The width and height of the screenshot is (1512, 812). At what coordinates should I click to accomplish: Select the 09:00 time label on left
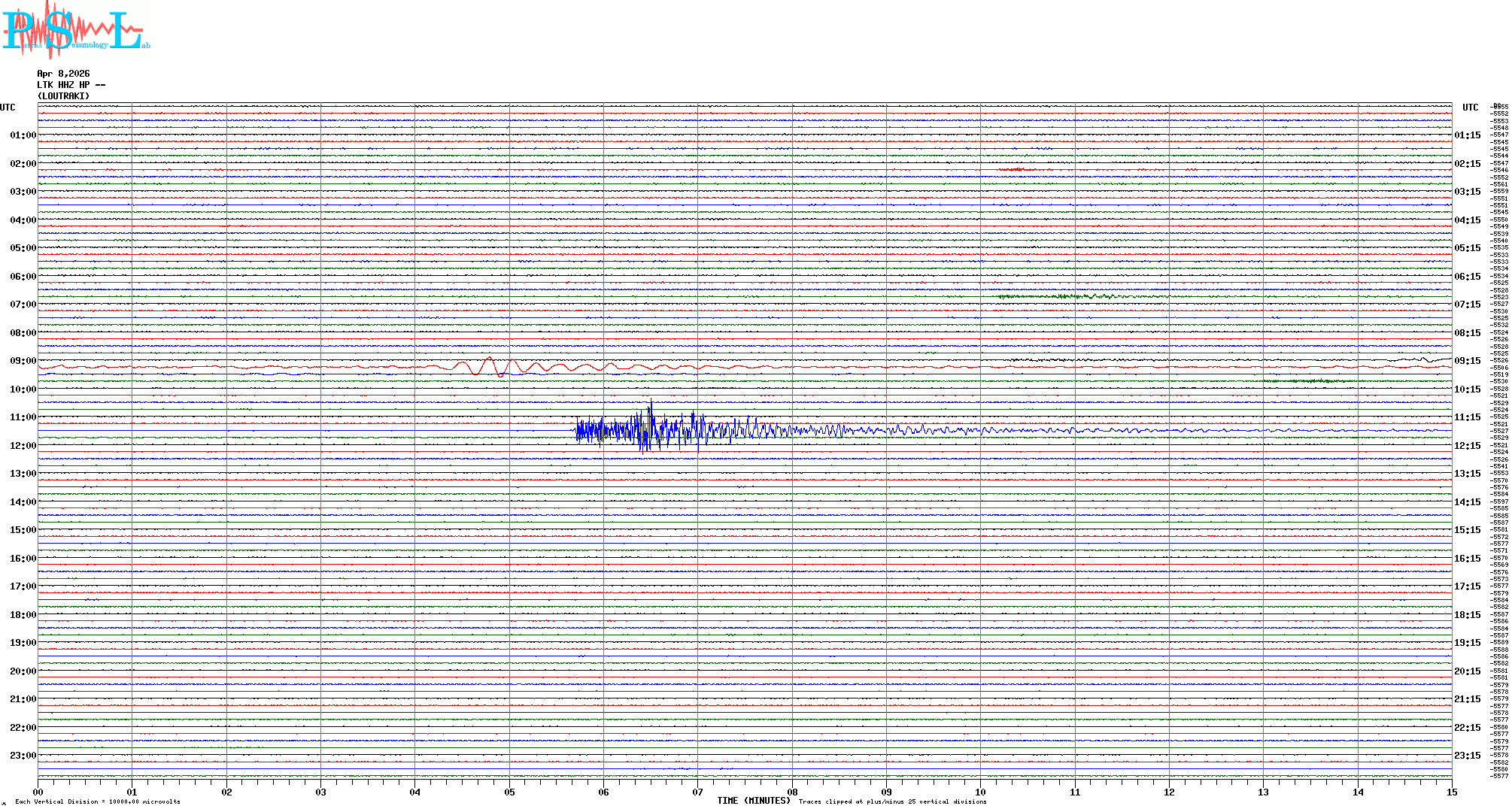click(23, 361)
